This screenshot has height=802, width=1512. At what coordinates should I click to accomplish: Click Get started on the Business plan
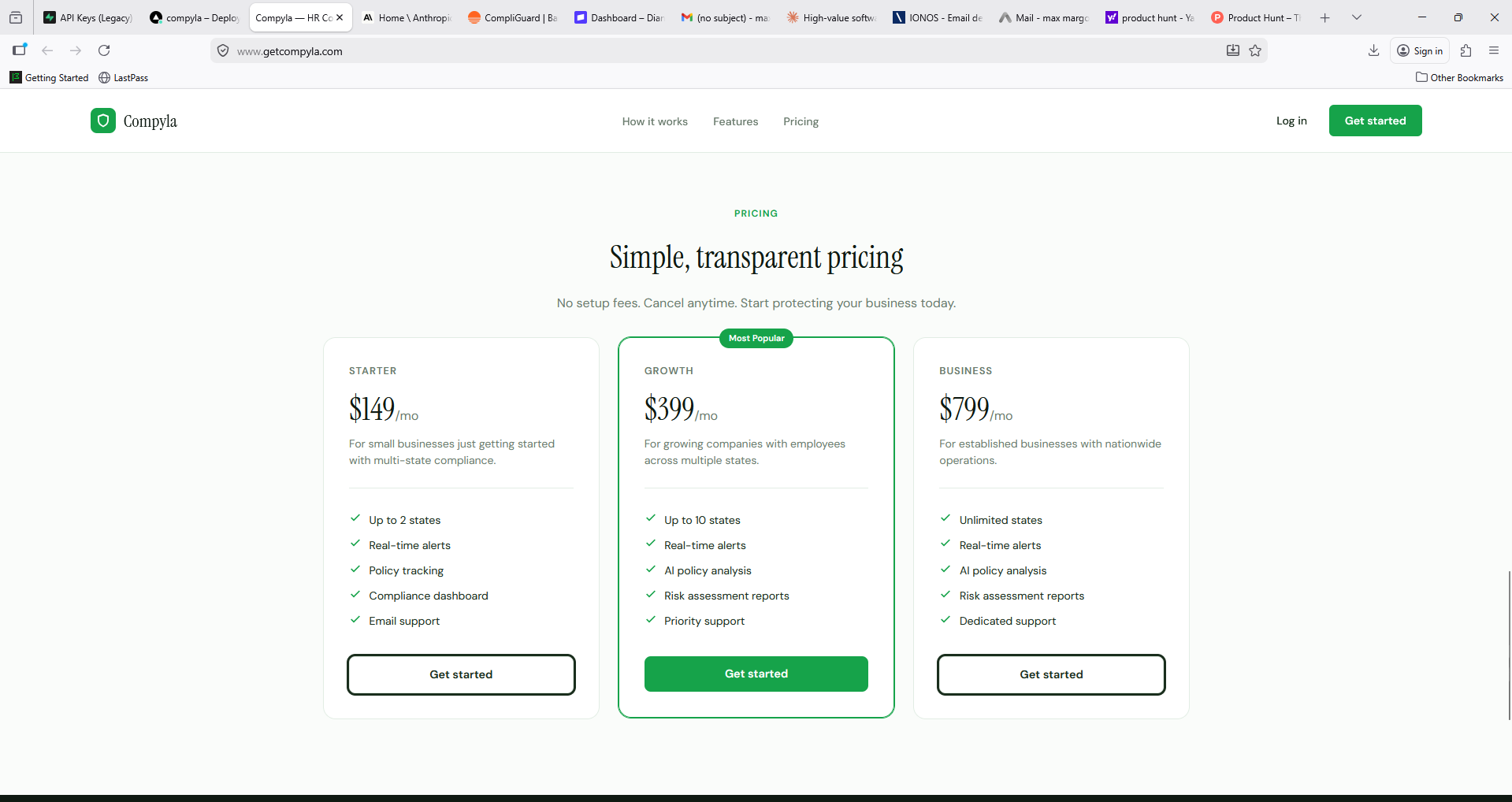[1051, 674]
